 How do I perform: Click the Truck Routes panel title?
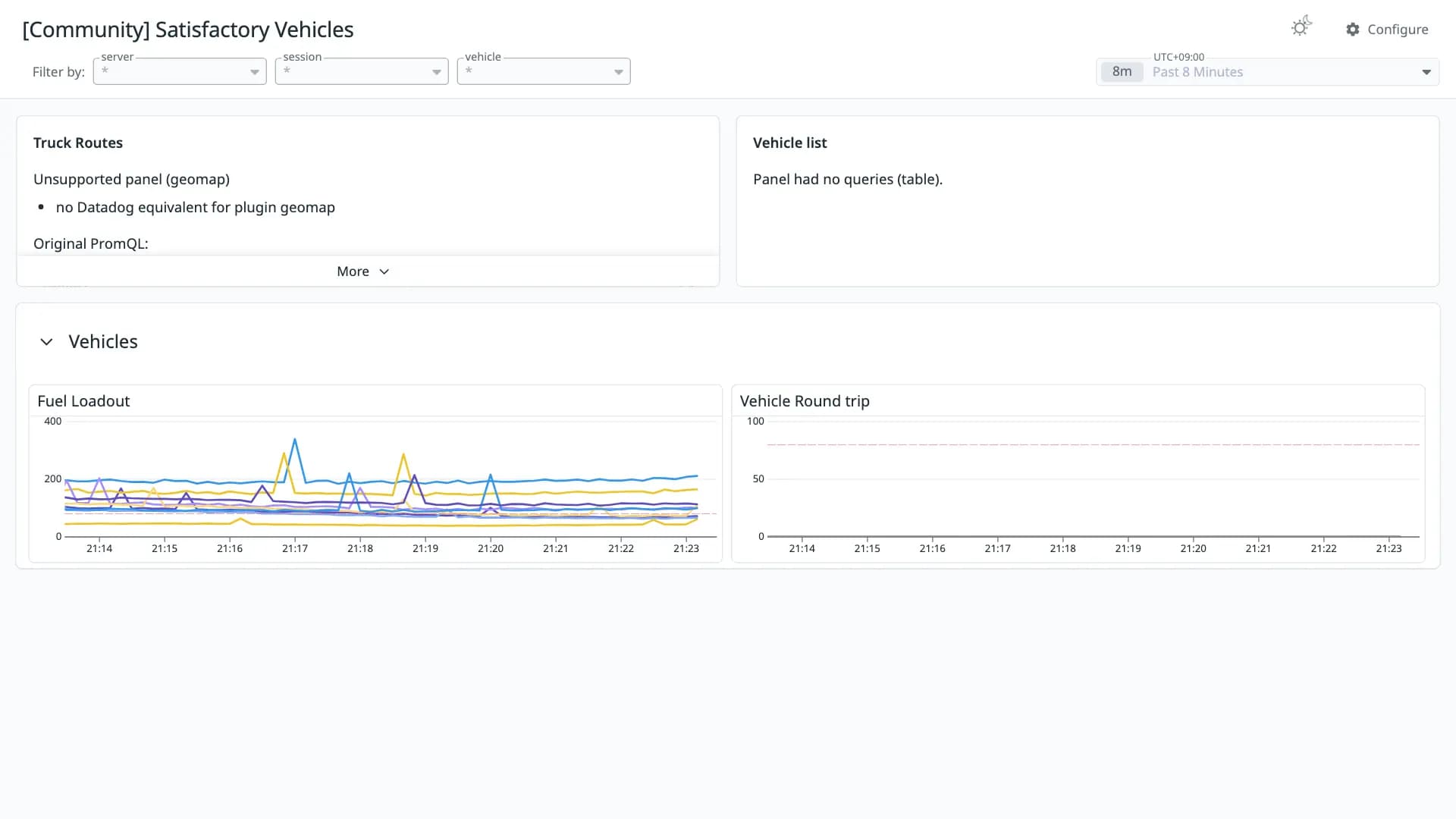[x=78, y=143]
